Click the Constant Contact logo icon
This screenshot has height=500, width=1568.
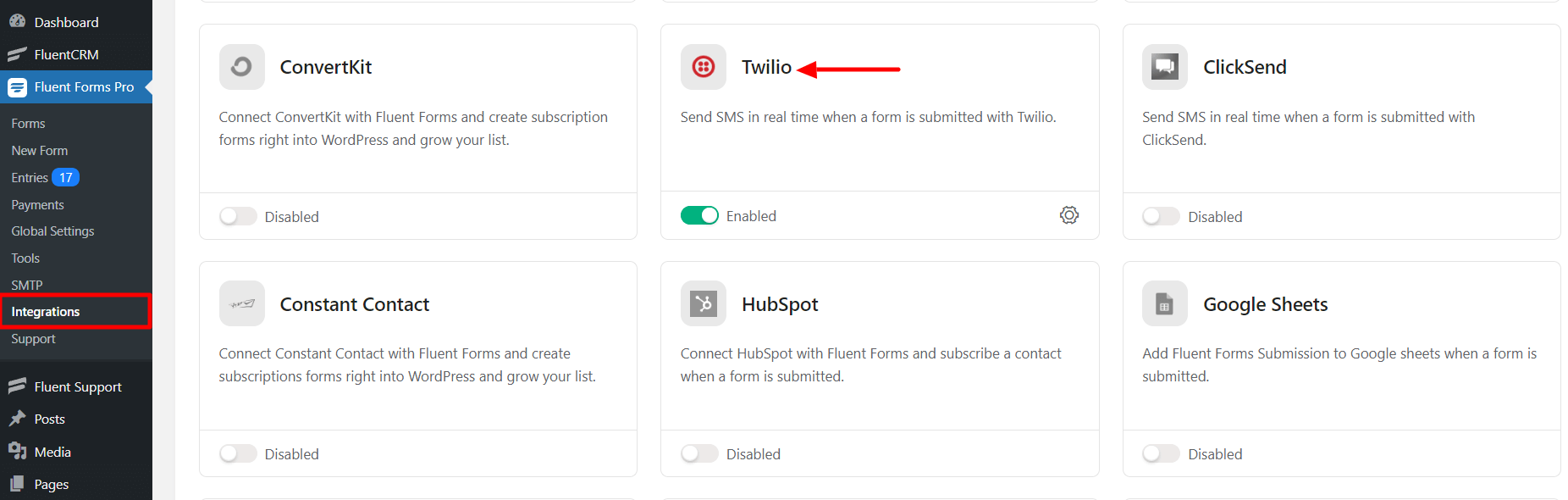coord(241,303)
